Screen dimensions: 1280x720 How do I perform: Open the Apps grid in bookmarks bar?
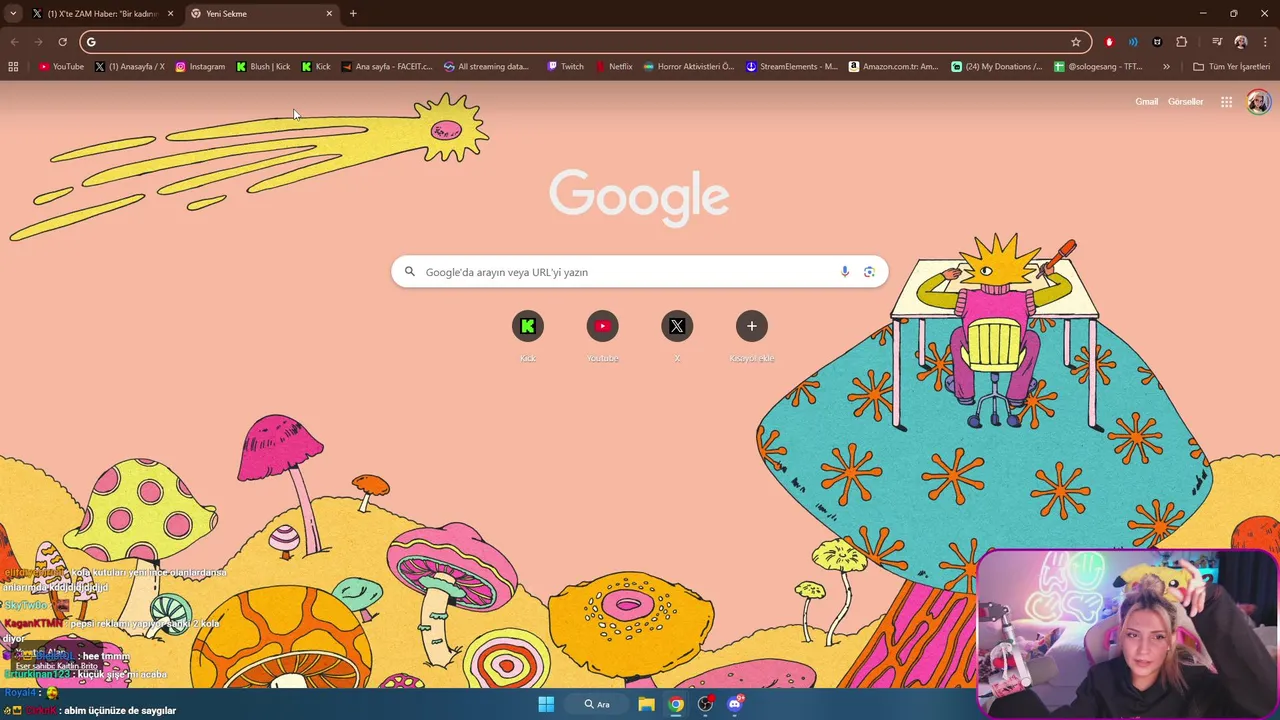click(x=13, y=67)
